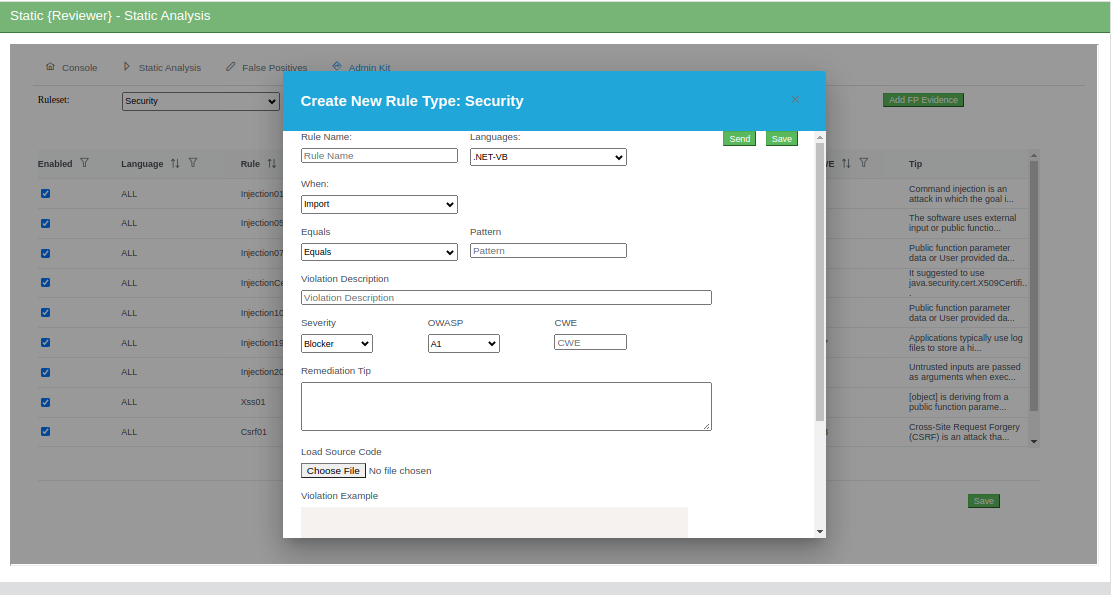The width and height of the screenshot is (1115, 595).
Task: Click the Rule Name input field
Action: click(379, 156)
